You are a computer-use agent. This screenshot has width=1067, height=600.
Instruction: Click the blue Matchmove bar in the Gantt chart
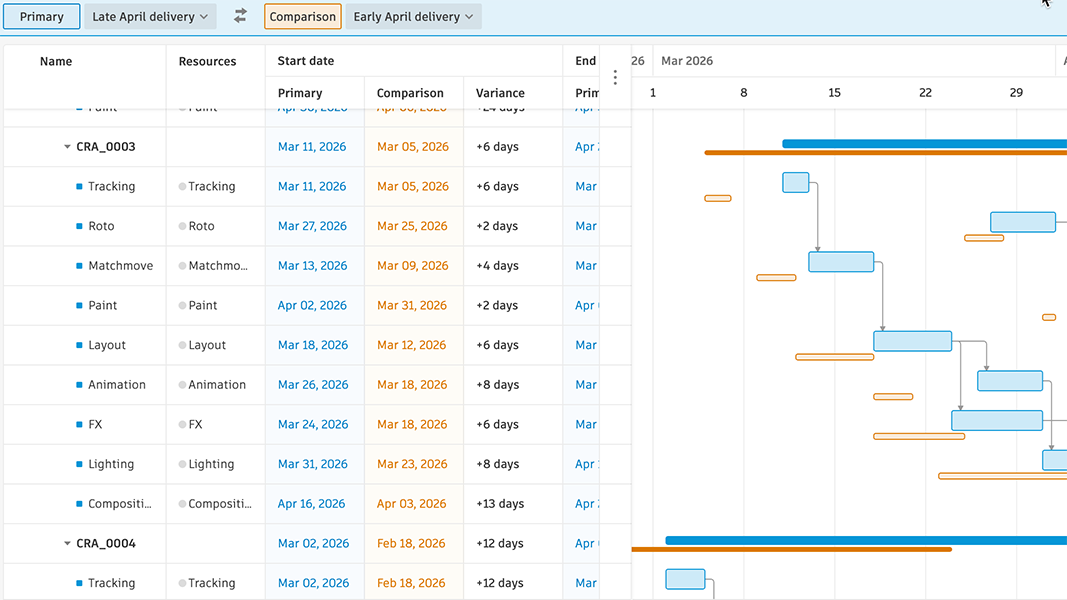coord(841,262)
